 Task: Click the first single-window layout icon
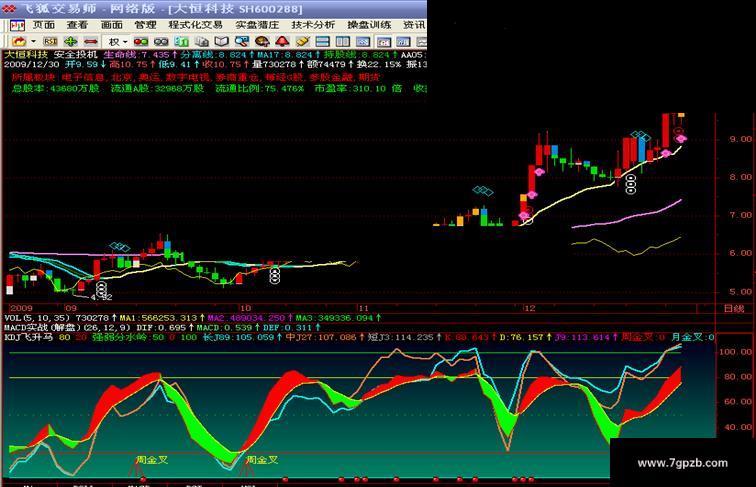(363, 42)
